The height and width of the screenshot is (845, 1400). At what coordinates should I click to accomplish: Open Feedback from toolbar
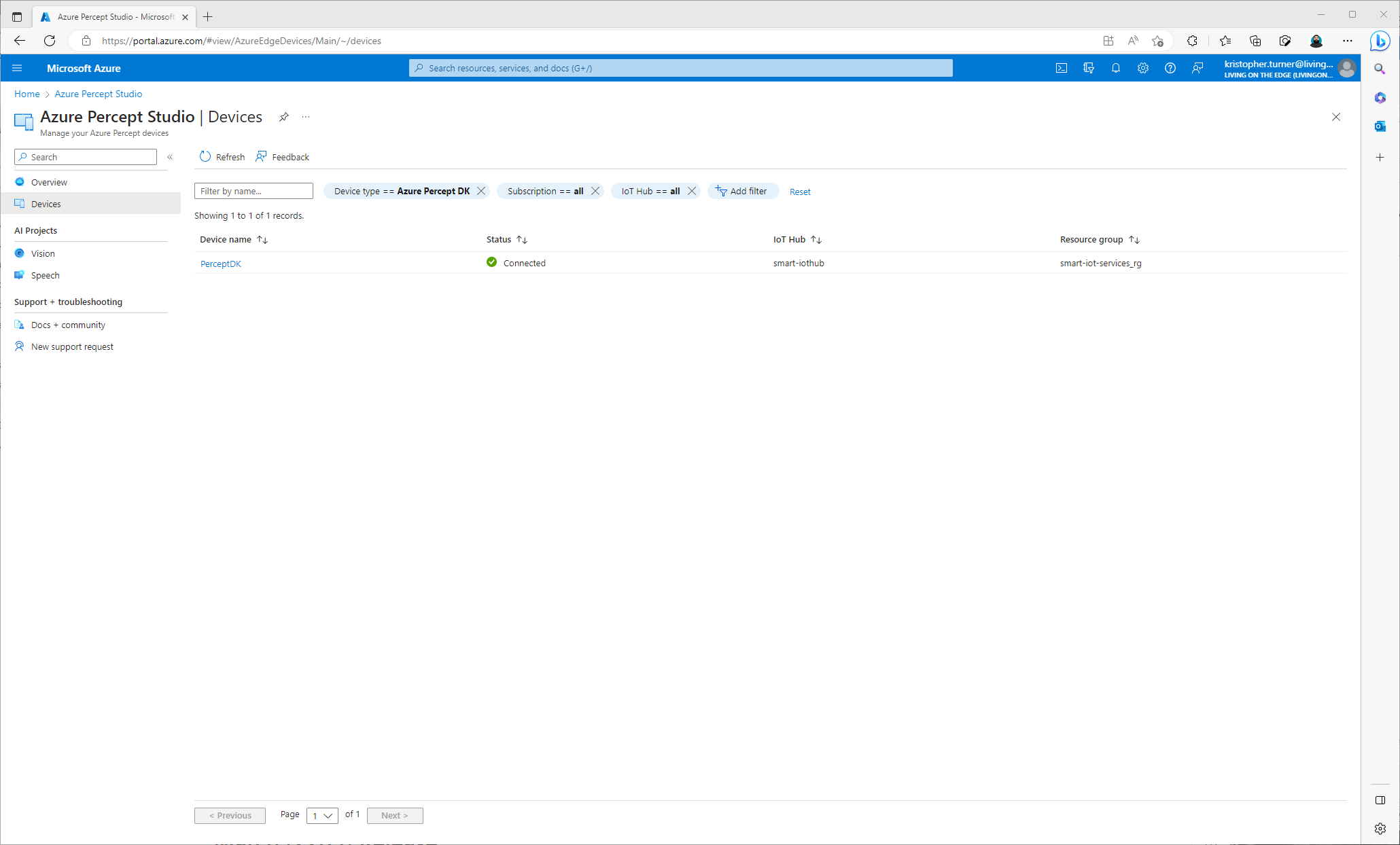[282, 157]
